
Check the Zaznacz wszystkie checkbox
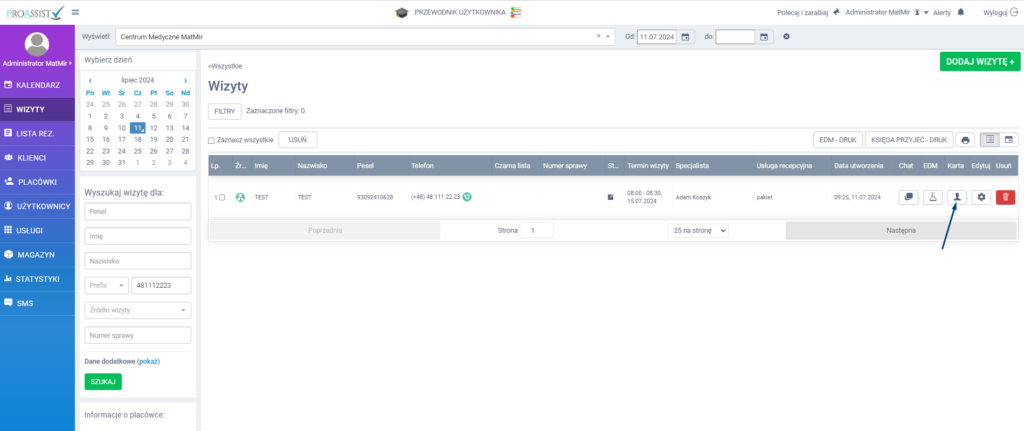click(x=212, y=141)
